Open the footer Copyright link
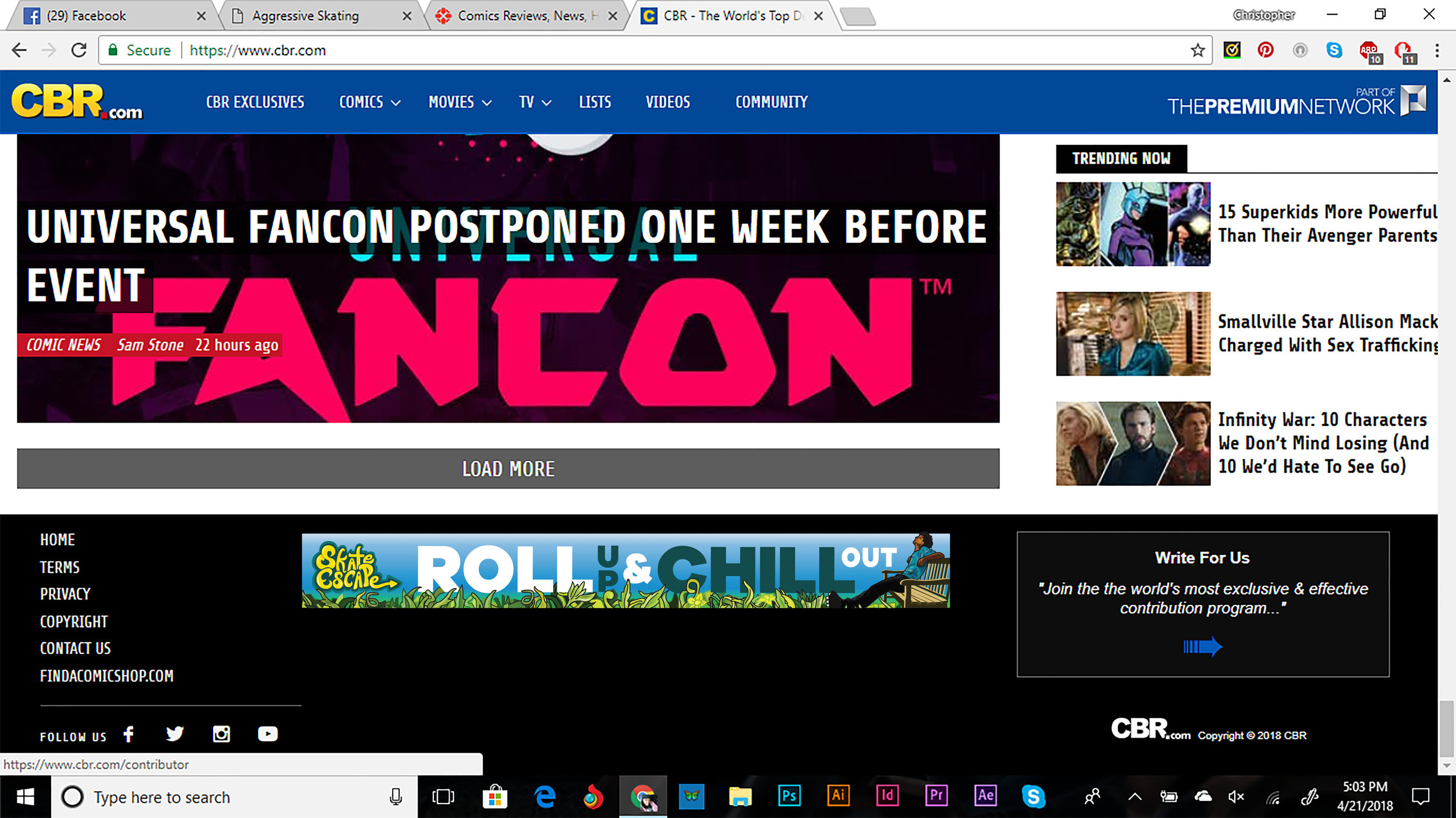1456x818 pixels. coord(74,621)
